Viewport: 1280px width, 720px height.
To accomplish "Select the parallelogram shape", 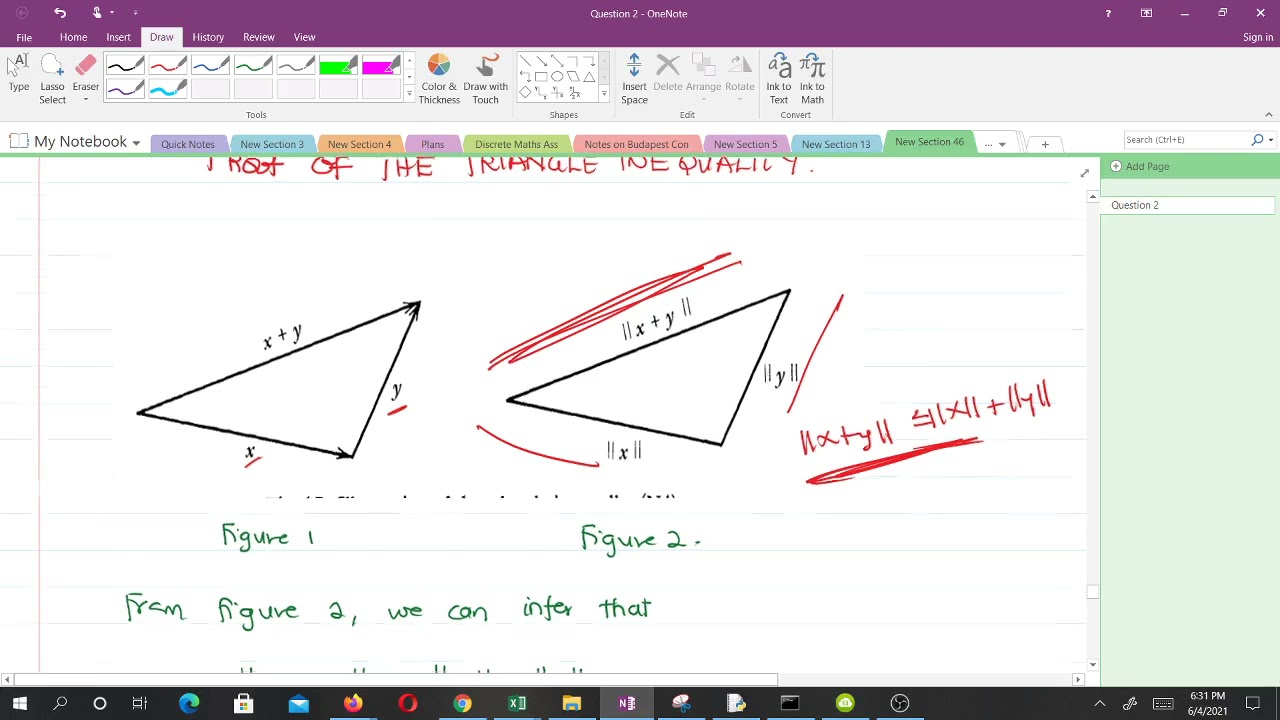I will pyautogui.click(x=573, y=76).
